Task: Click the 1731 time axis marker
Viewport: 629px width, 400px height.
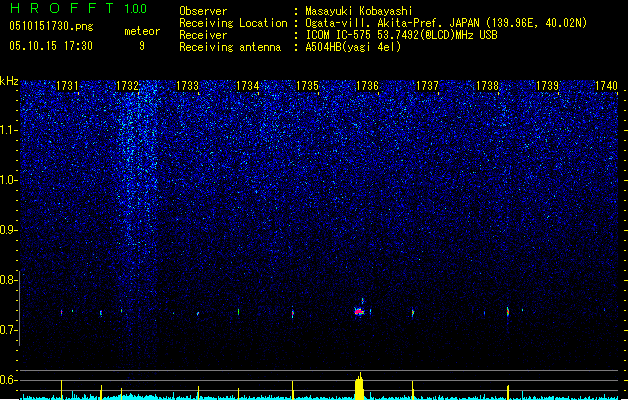Action: tap(67, 86)
